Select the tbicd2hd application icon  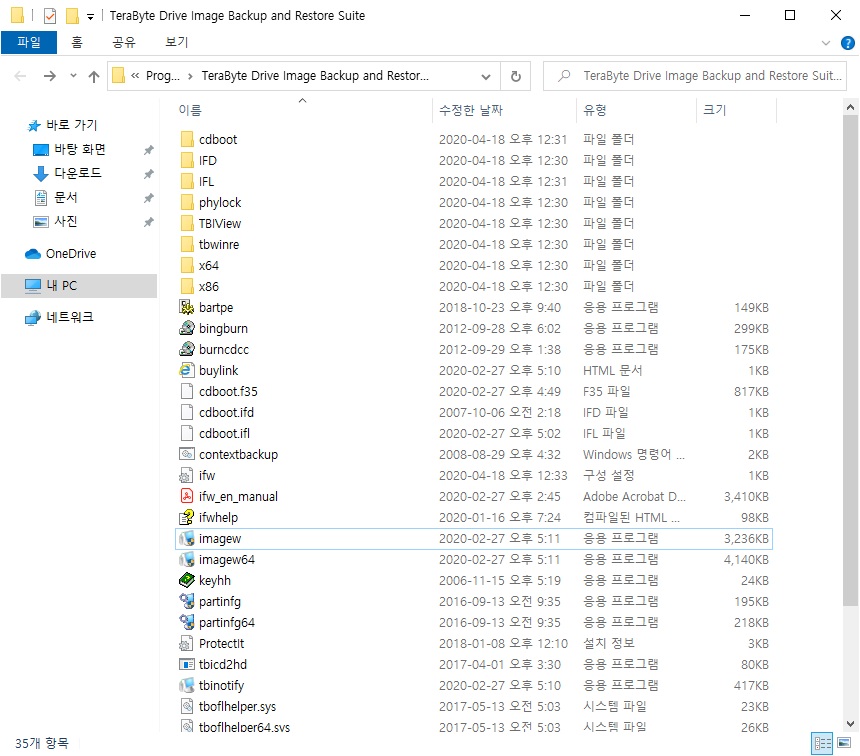(x=187, y=664)
